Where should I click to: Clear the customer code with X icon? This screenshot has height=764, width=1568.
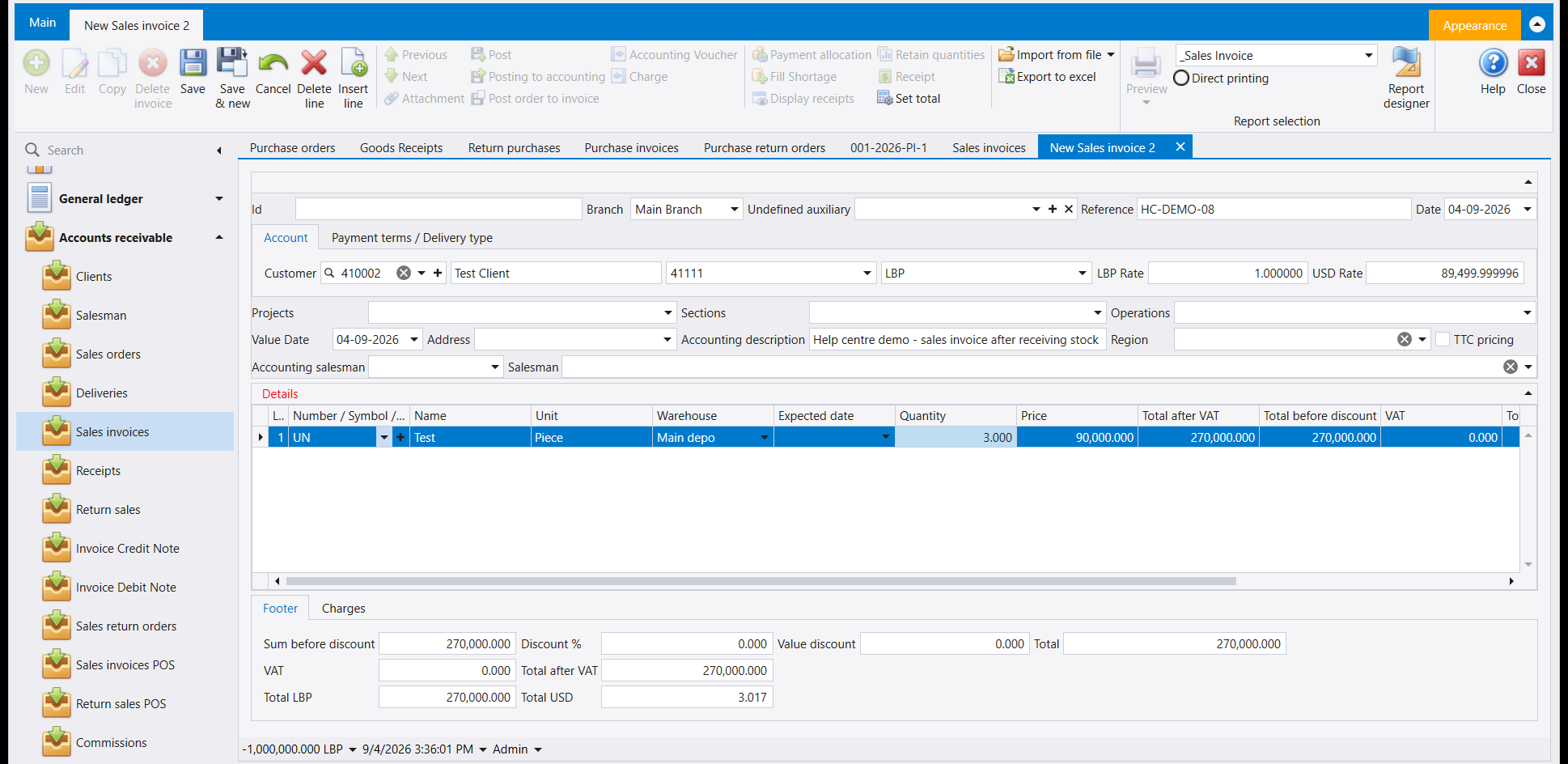[x=404, y=273]
